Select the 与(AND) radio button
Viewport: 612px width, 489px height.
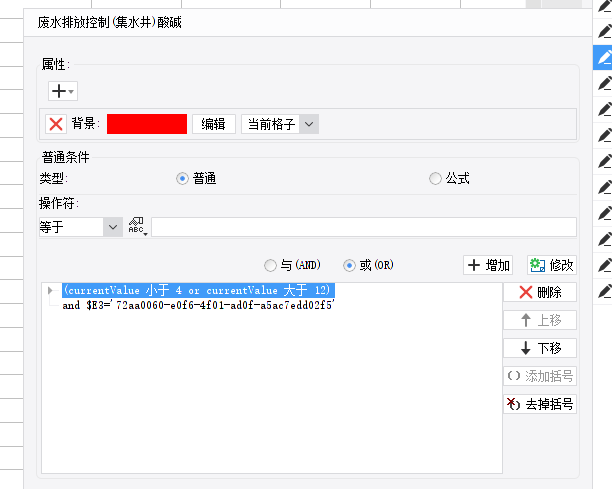click(270, 266)
